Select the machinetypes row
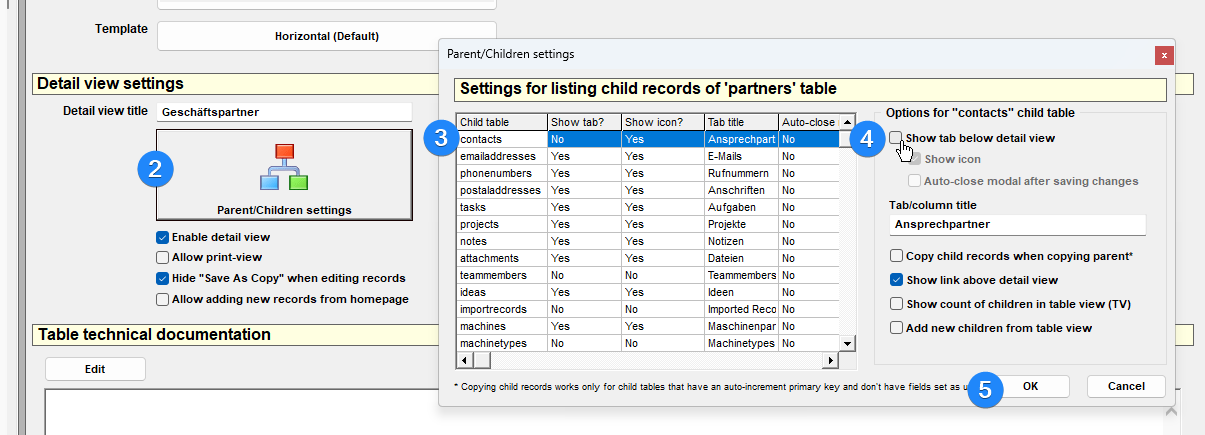 pyautogui.click(x=648, y=343)
